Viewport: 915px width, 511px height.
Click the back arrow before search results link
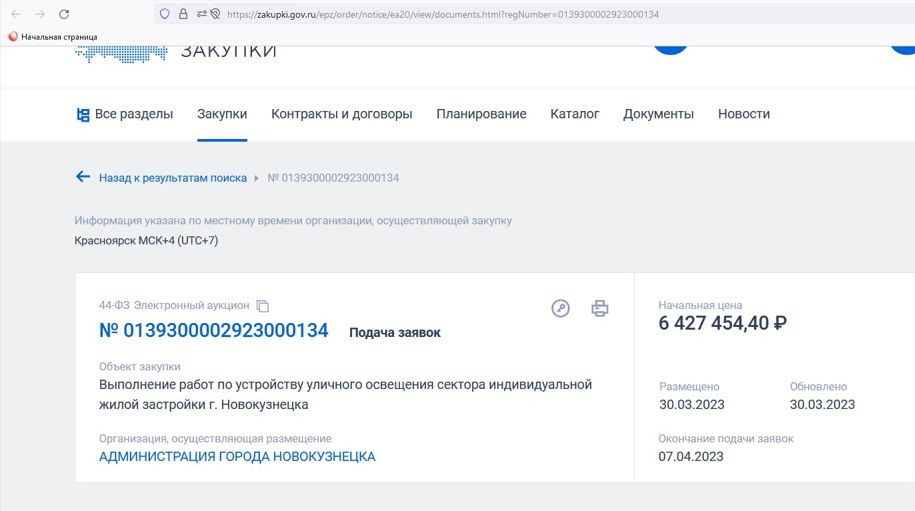tap(83, 177)
